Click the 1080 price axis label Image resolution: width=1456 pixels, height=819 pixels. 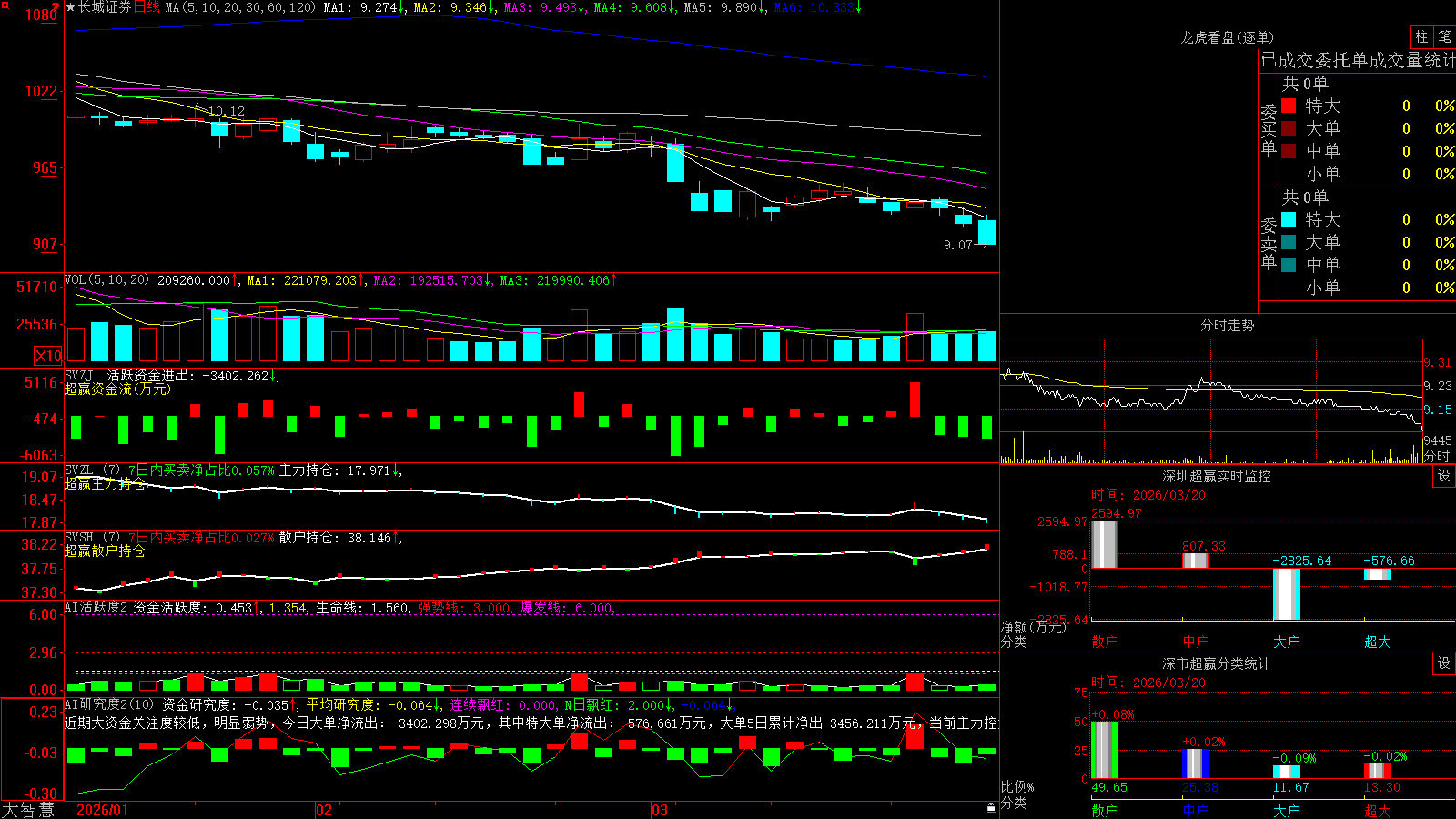click(x=41, y=15)
